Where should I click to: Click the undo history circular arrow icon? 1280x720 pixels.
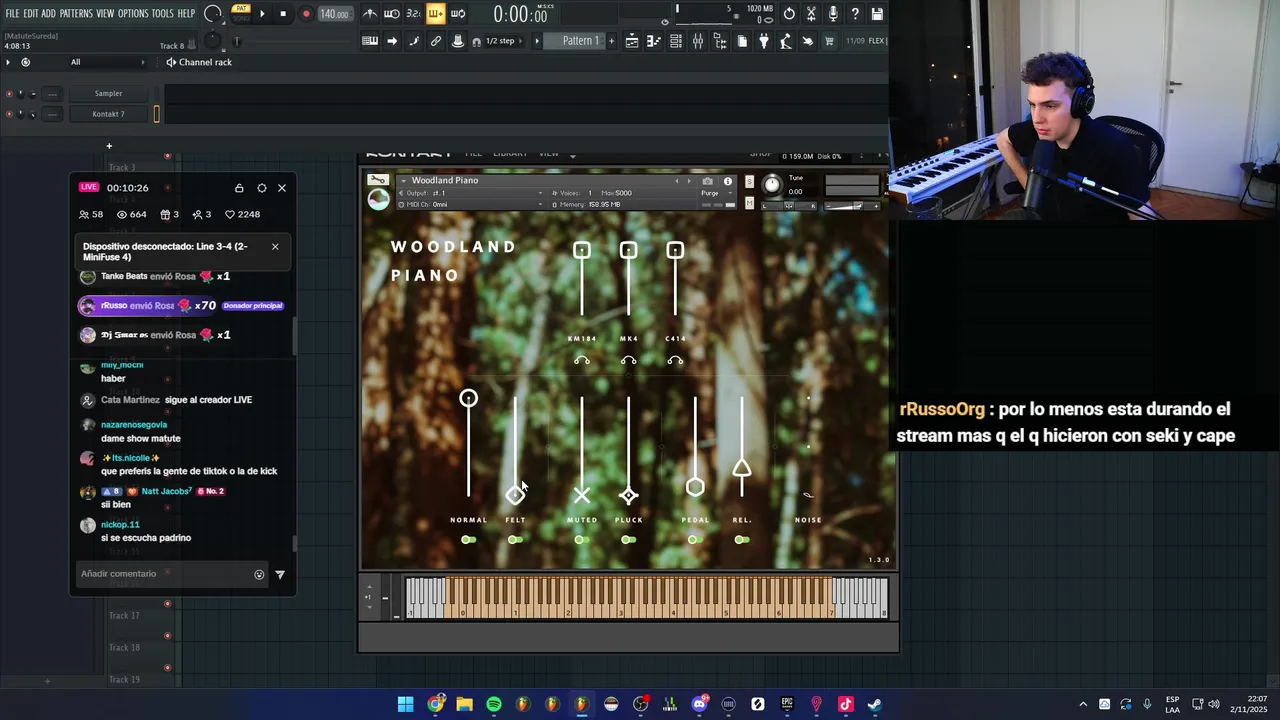(789, 14)
